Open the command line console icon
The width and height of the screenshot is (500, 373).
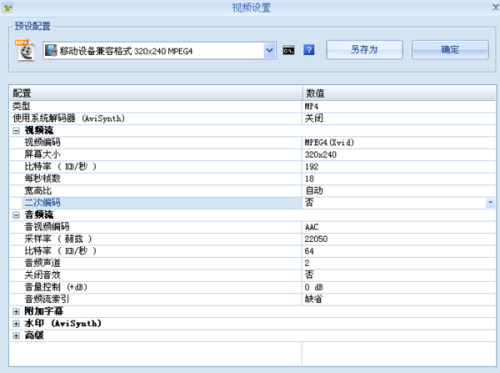pyautogui.click(x=289, y=51)
